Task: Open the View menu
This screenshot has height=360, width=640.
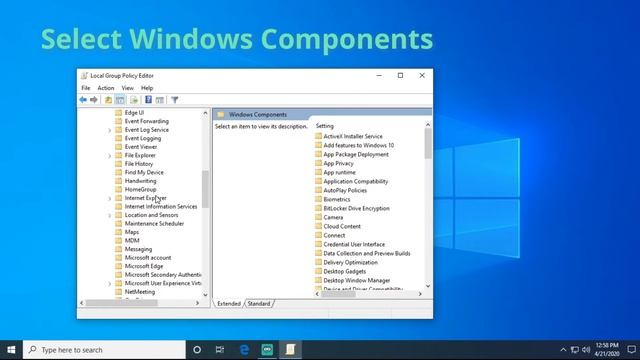Action: 127,88
